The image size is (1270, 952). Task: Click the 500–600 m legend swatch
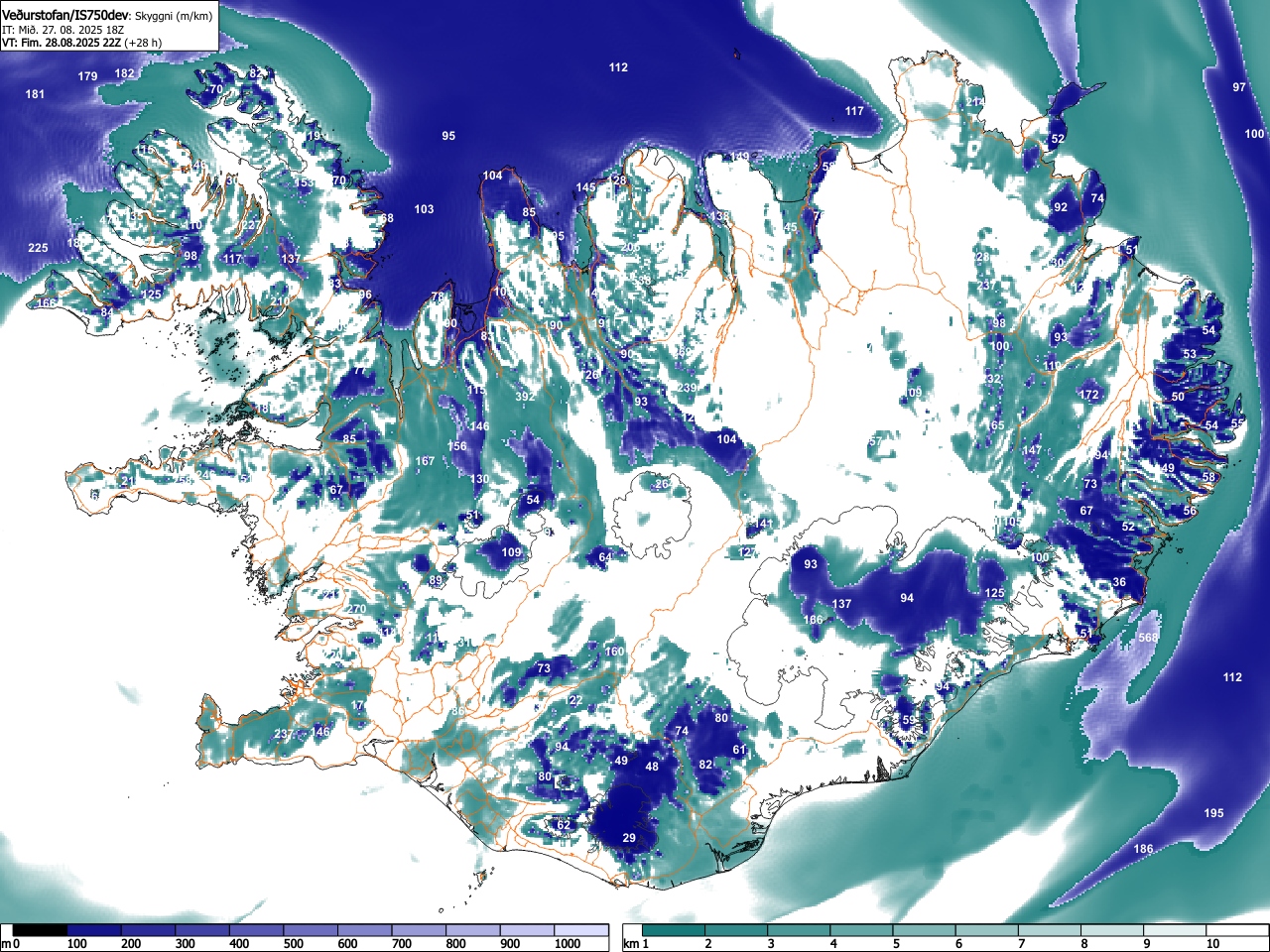point(311,930)
